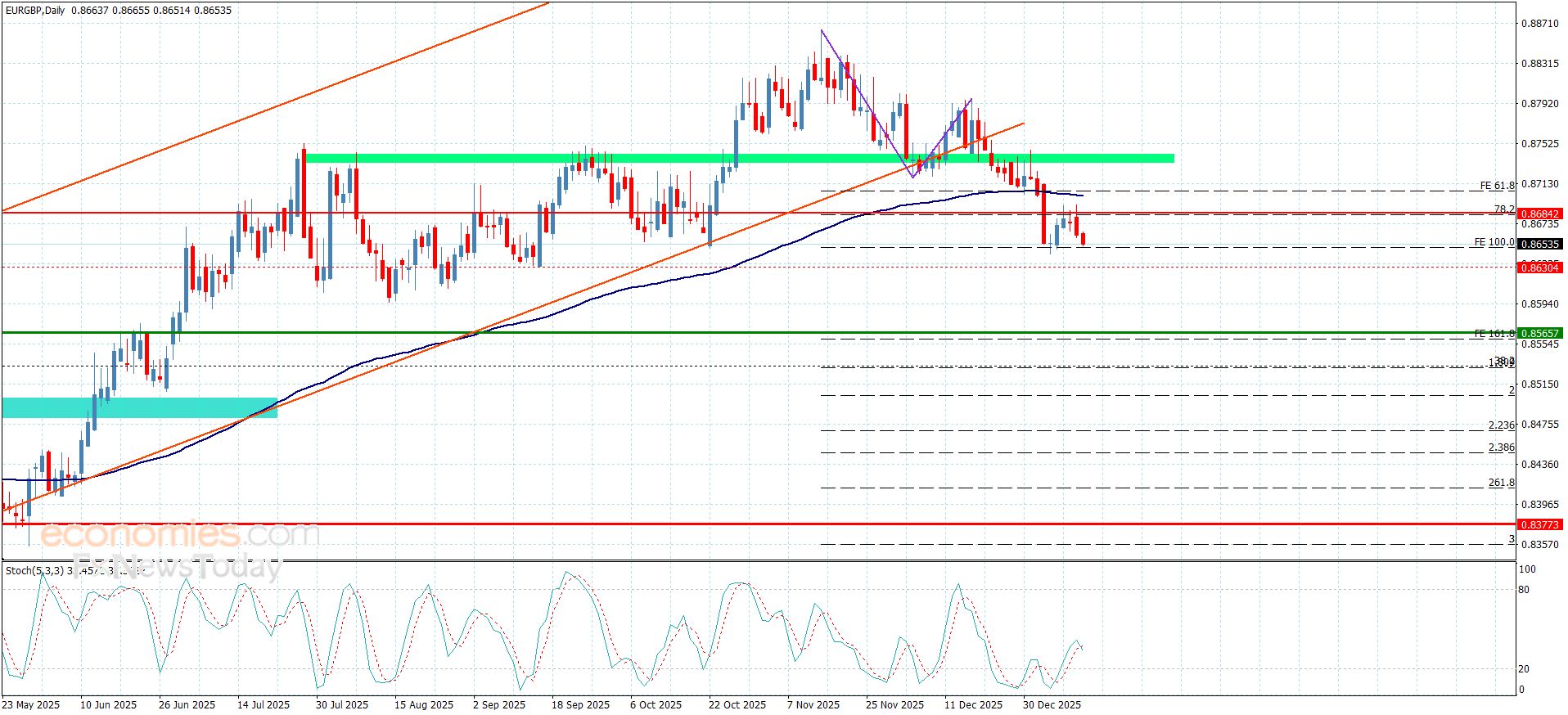
Task: Click the 261.8 Fibonacci extension label
Action: (x=1501, y=483)
